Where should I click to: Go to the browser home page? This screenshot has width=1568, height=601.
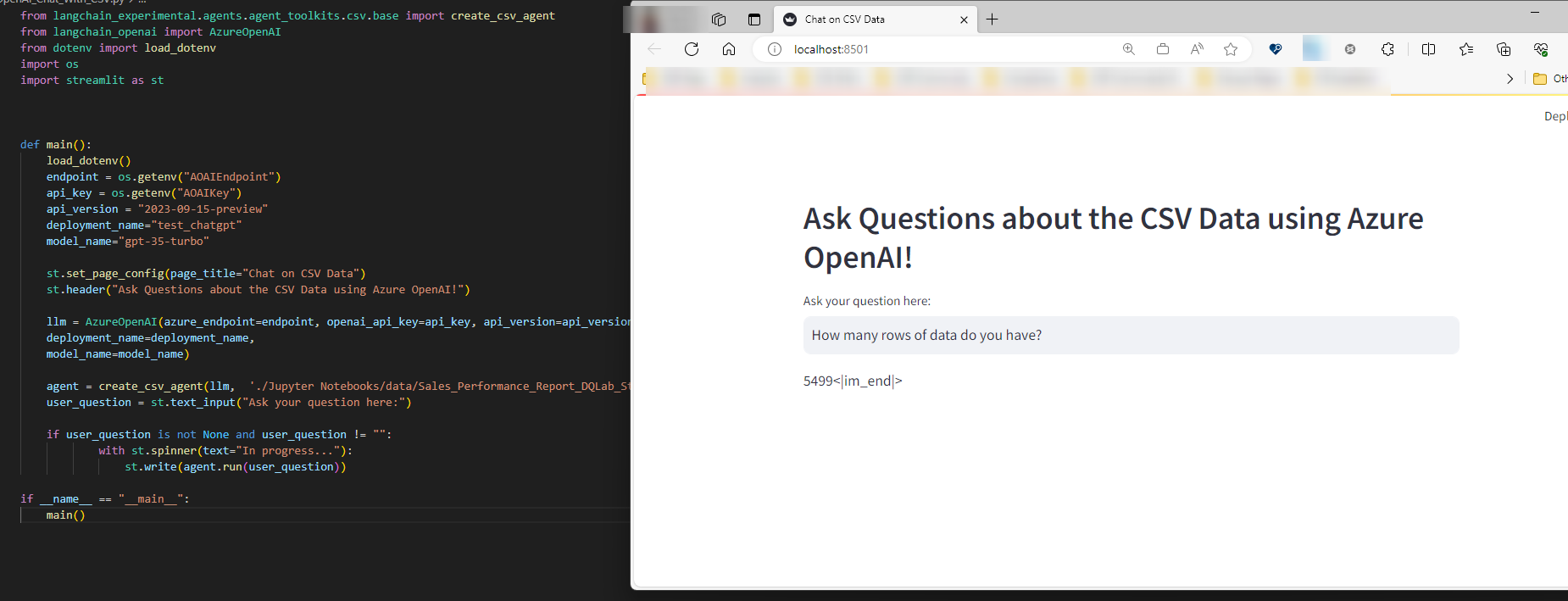pyautogui.click(x=729, y=49)
